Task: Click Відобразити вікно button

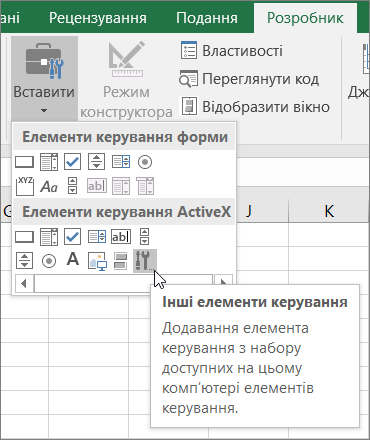Action: point(255,107)
